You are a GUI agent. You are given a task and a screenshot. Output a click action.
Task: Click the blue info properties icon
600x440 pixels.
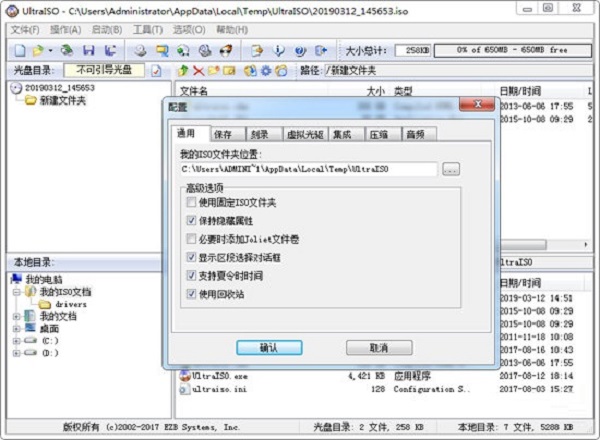[279, 51]
